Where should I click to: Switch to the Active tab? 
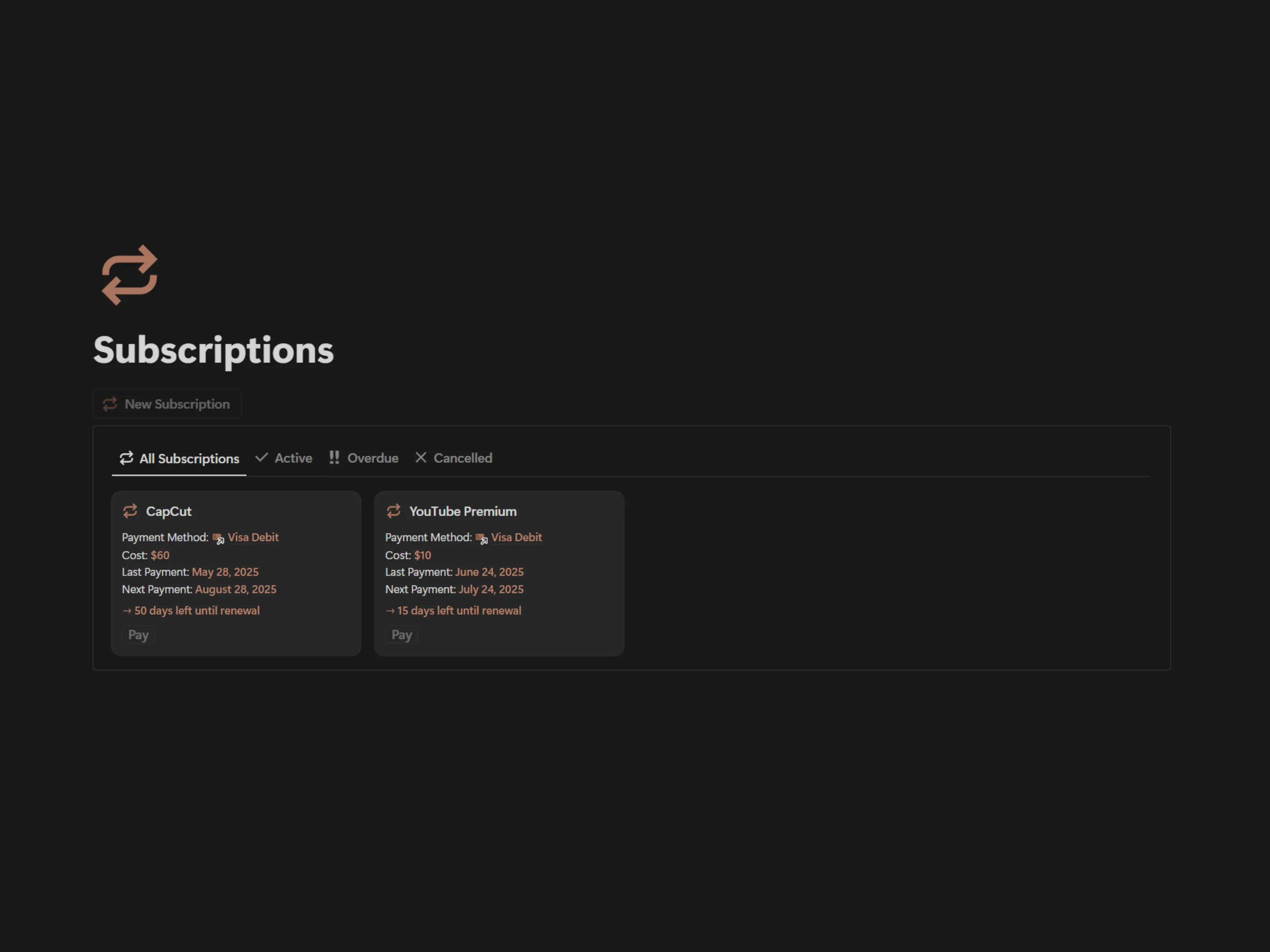tap(293, 458)
